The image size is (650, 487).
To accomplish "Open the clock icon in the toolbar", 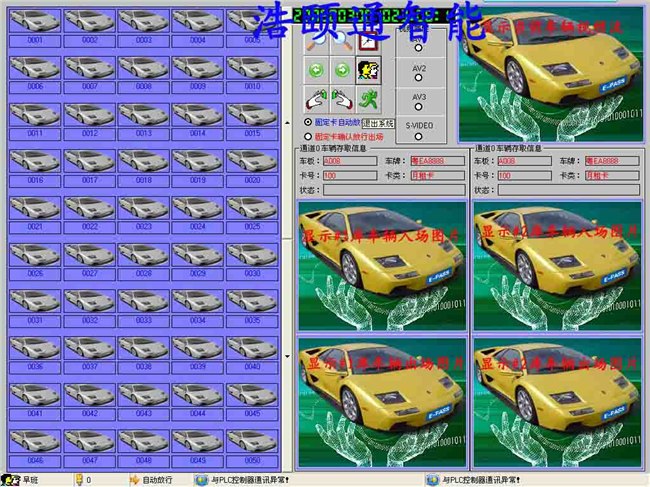I will coord(368,41).
